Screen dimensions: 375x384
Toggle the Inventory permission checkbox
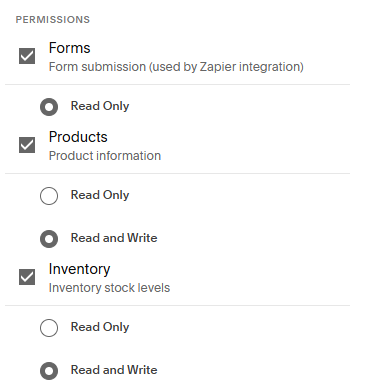[x=27, y=277]
